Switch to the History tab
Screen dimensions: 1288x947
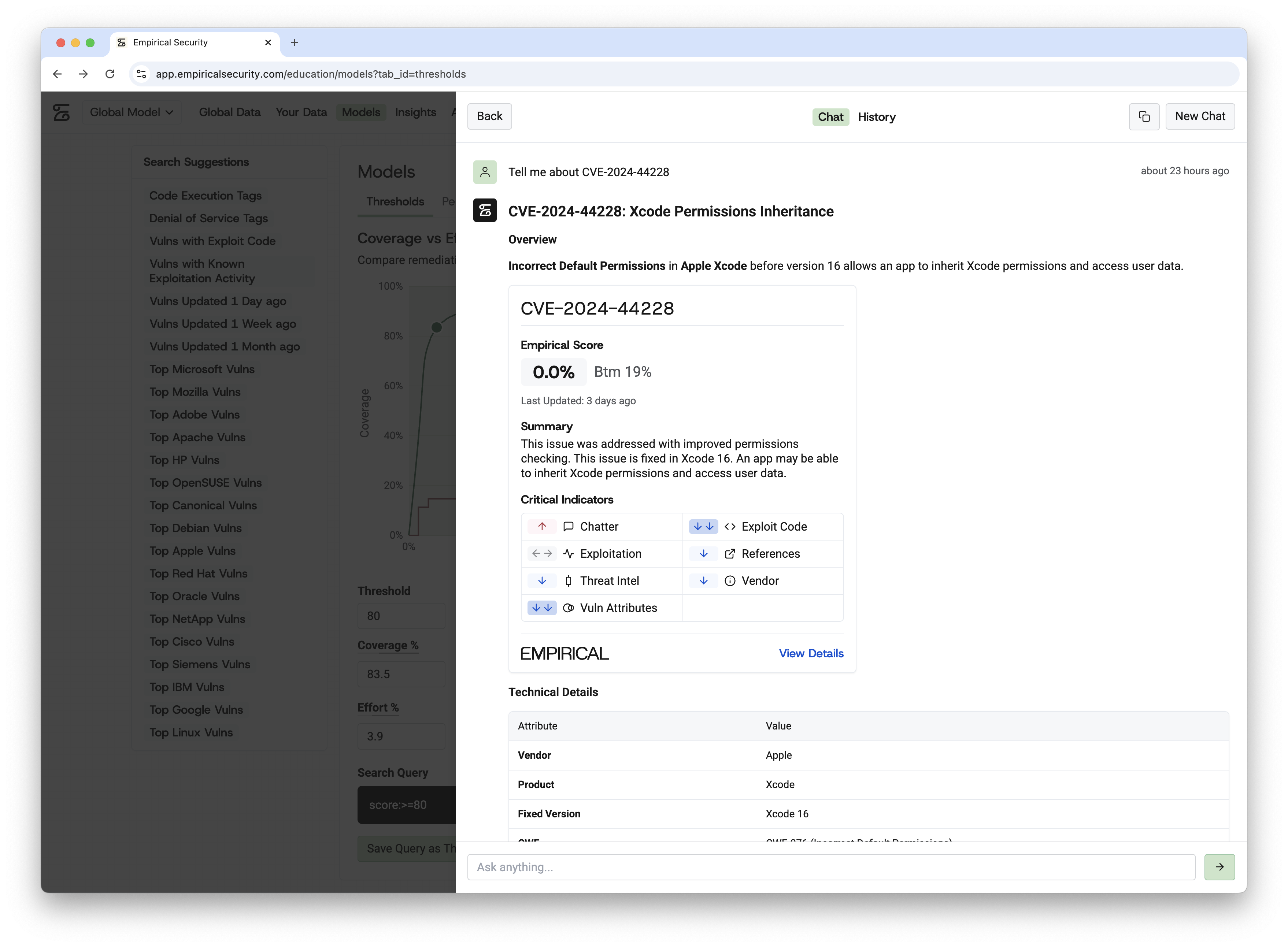[x=876, y=117]
